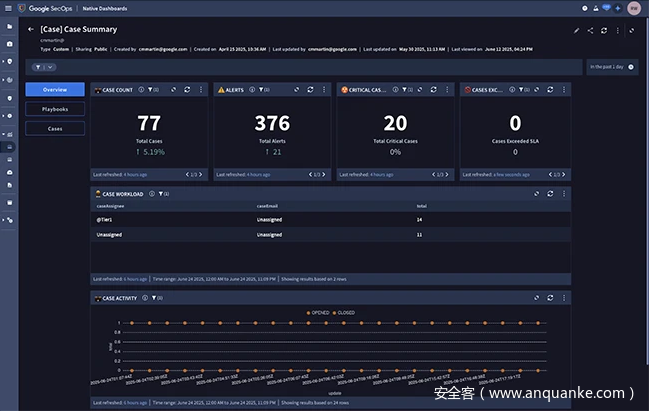The height and width of the screenshot is (412, 650).
Task: Click the share icon in dashboard header
Action: 590,30
